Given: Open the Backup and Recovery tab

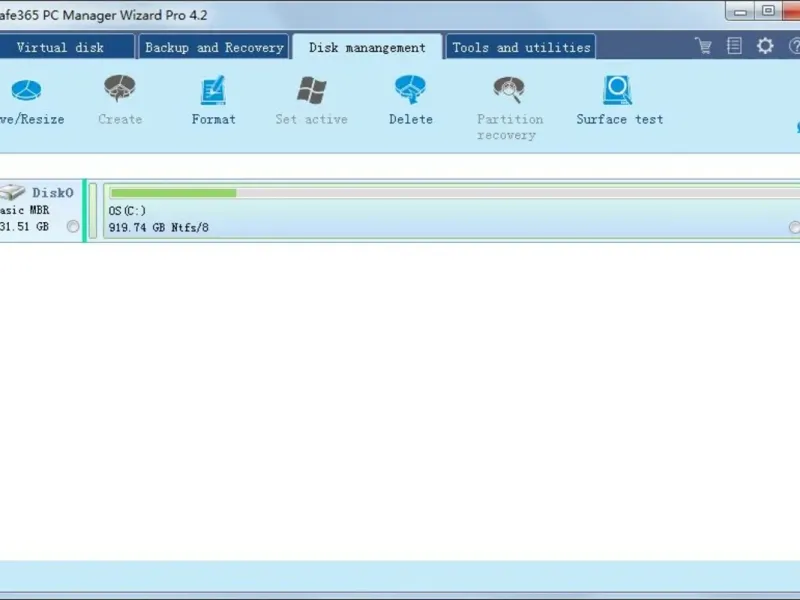Looking at the screenshot, I should pyautogui.click(x=214, y=47).
